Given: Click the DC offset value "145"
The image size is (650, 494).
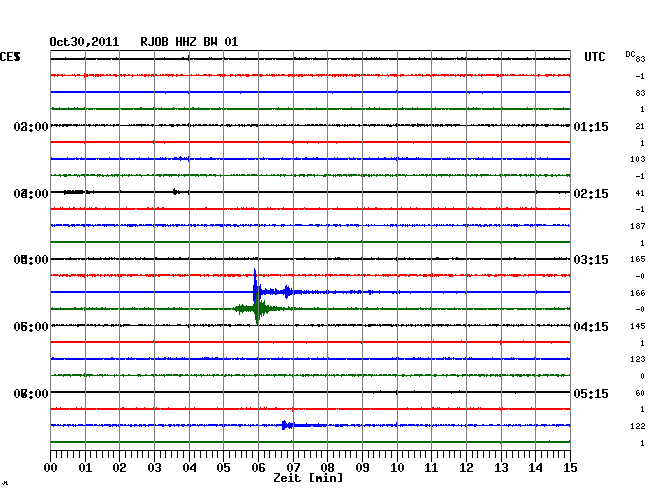Looking at the screenshot, I should pos(638,326).
